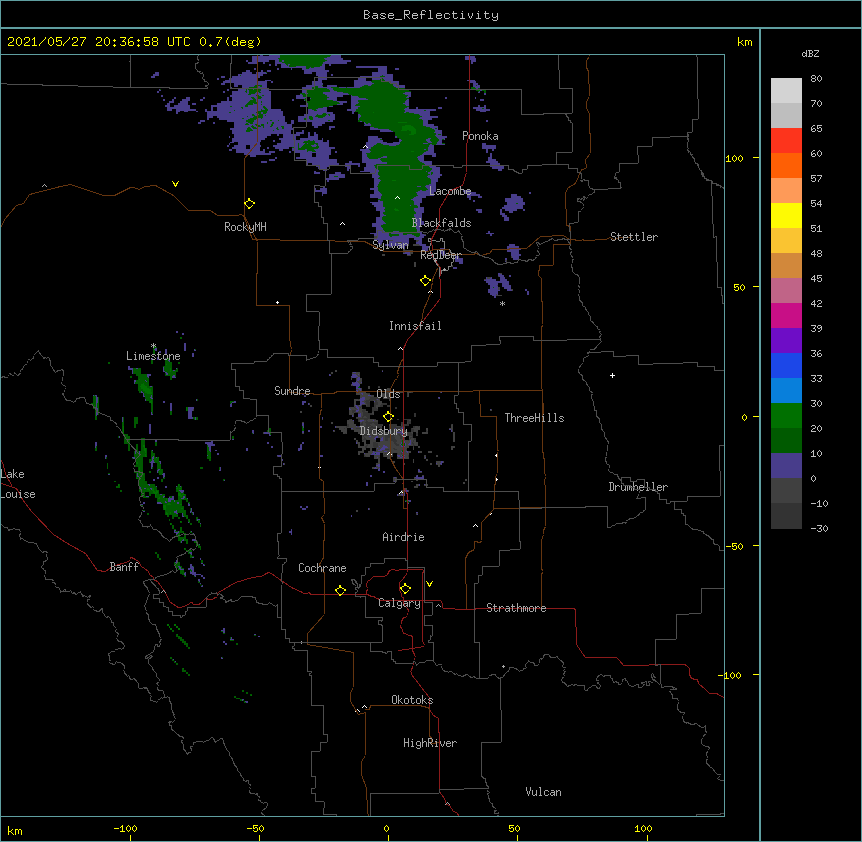The image size is (862, 842).
Task: Select the Ponoka city label
Action: [x=480, y=136]
